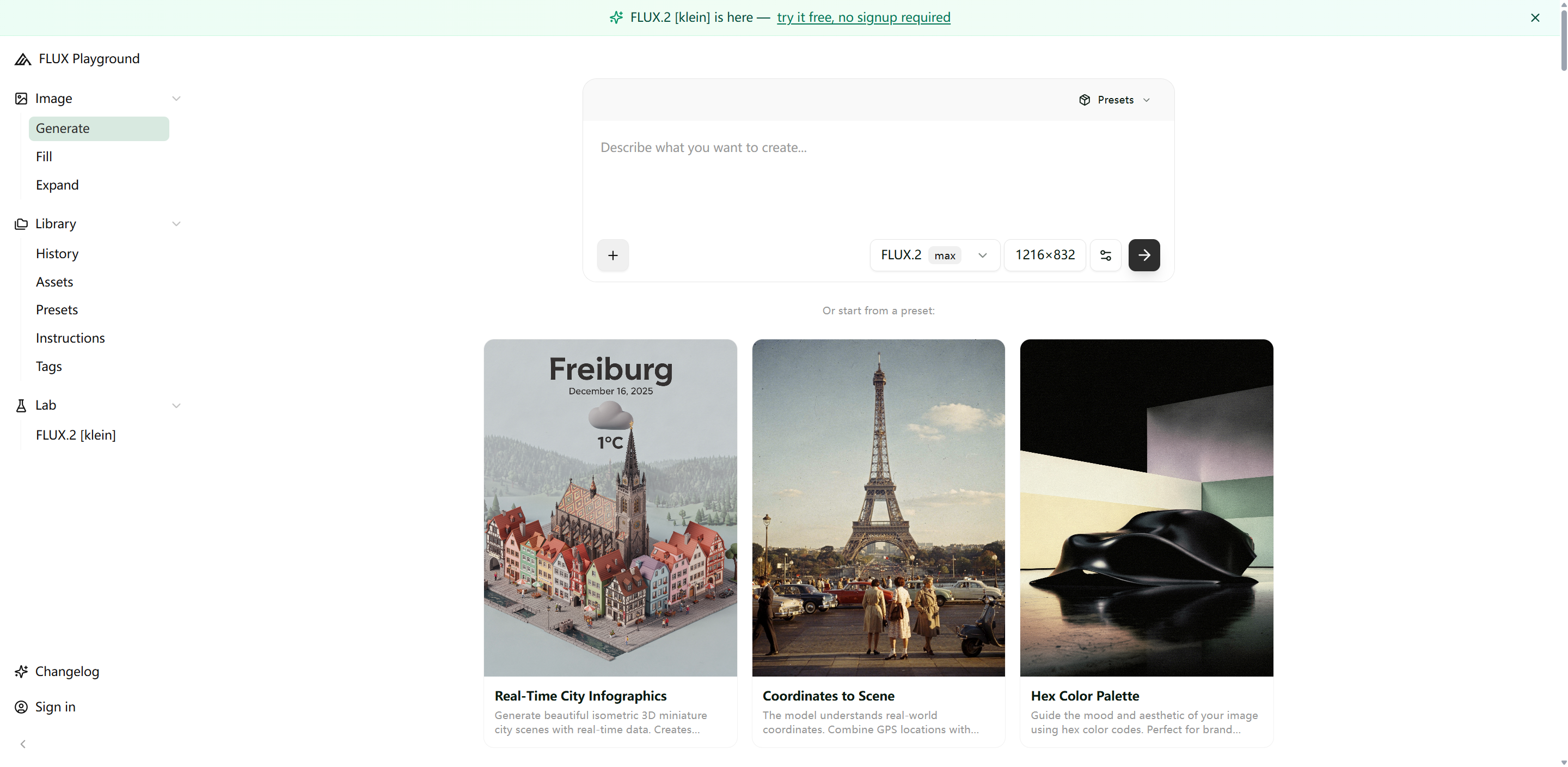Click the sparkle Changelog icon
1568x767 pixels.
[x=21, y=671]
